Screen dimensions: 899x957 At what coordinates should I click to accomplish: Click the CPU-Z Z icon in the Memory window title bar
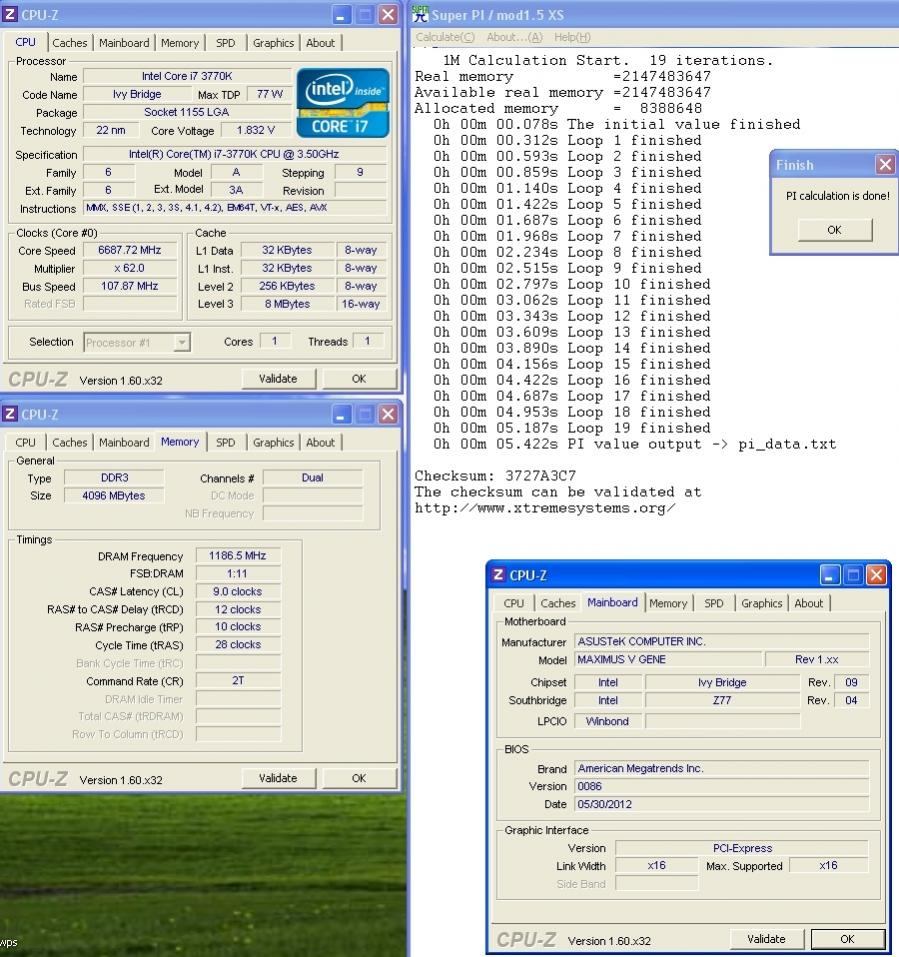tap(10, 414)
